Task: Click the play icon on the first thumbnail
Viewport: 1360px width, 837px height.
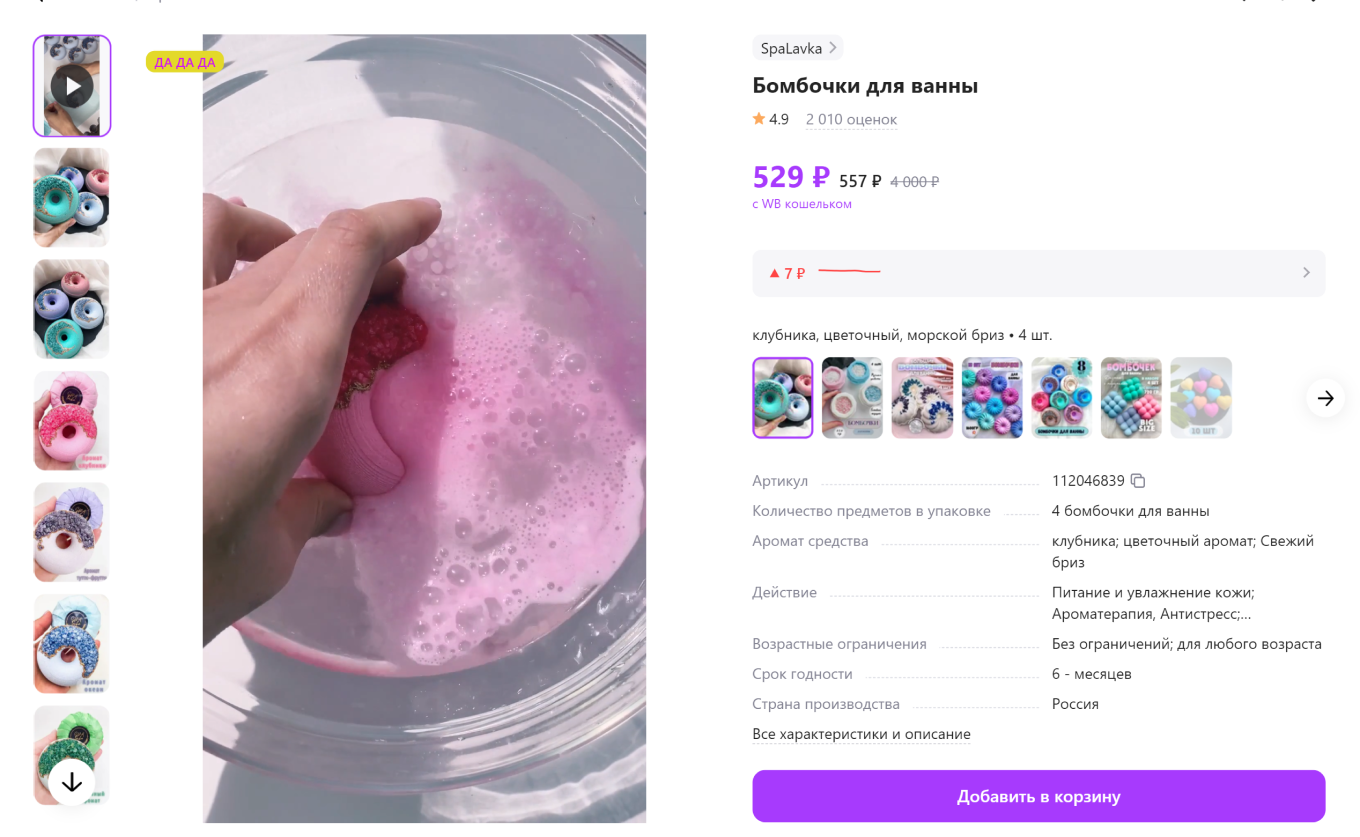Action: pyautogui.click(x=71, y=85)
